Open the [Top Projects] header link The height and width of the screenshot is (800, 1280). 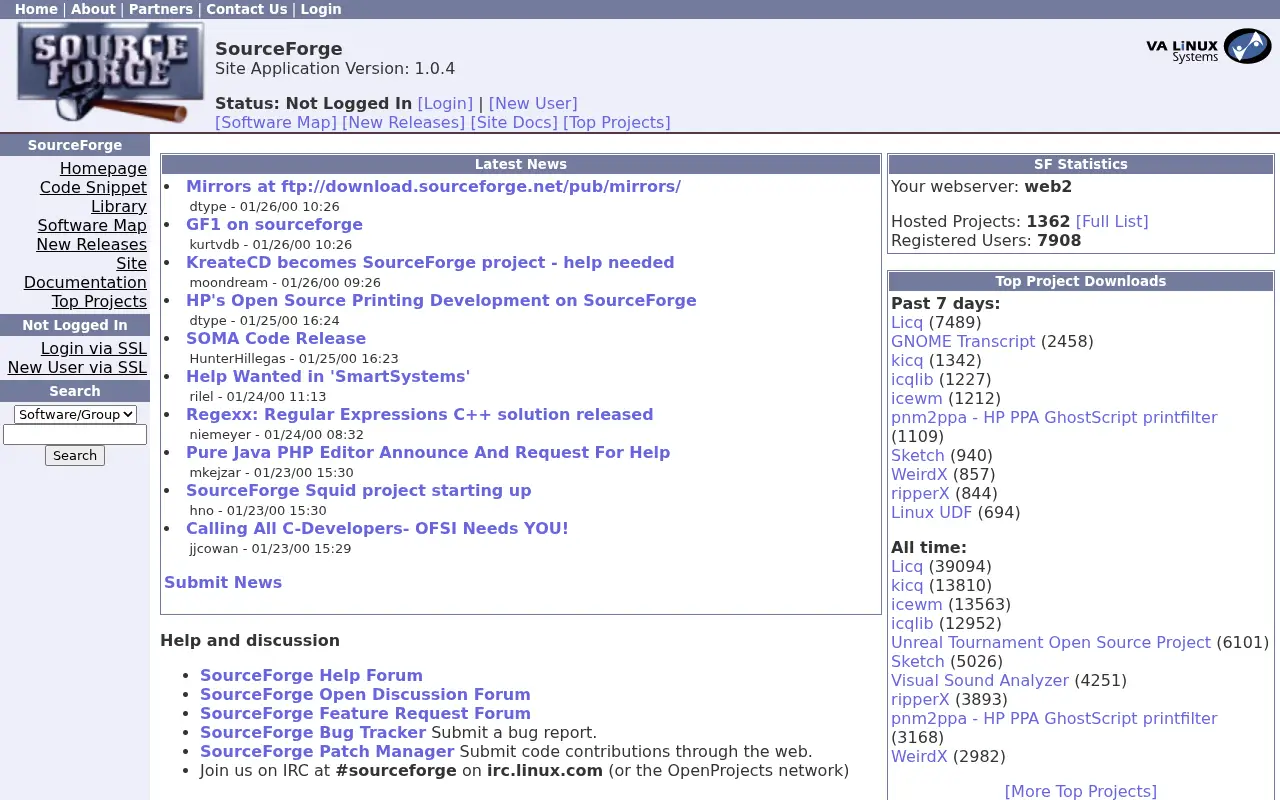pos(617,122)
